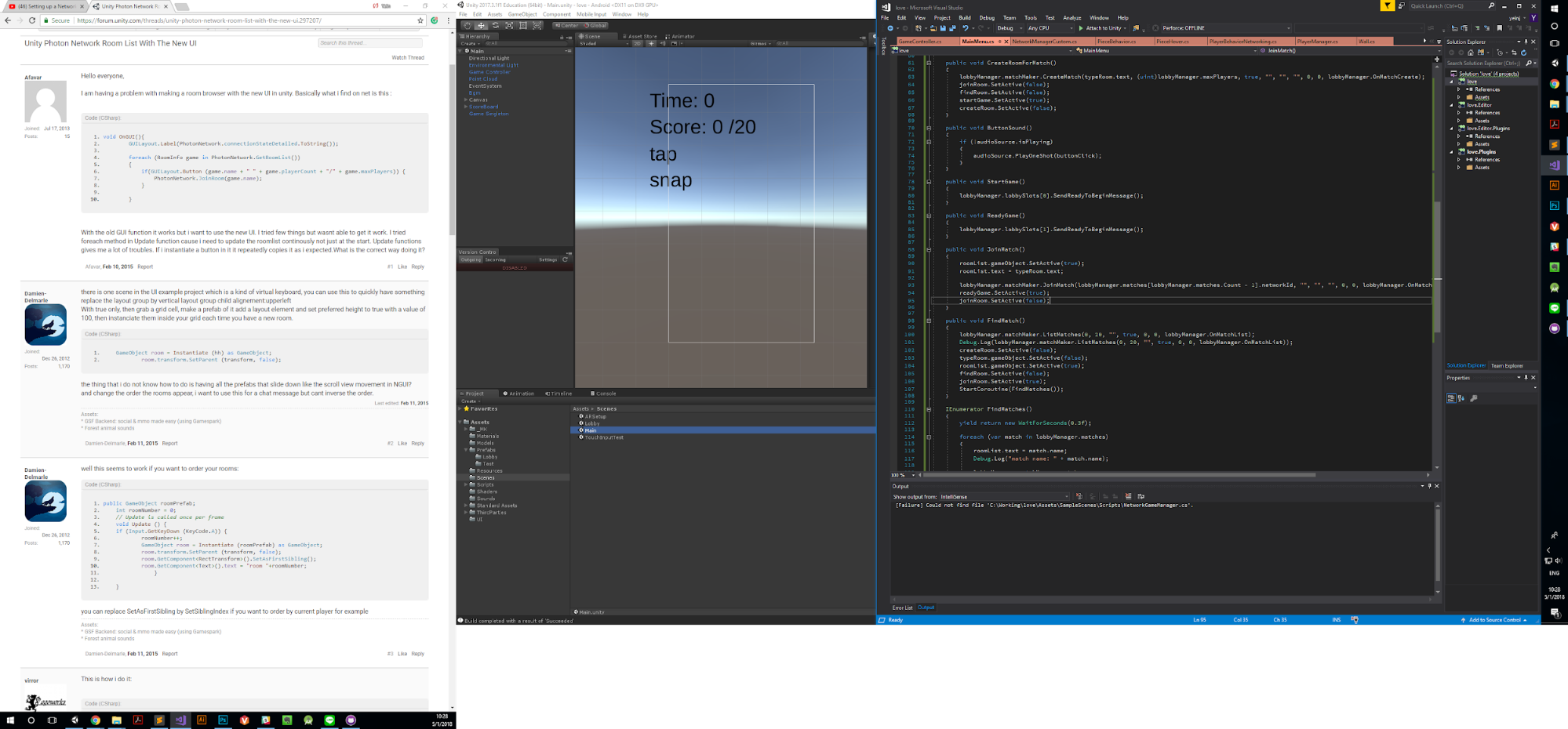Toggle scene audio in Scene toolbar
Image resolution: width=1568 pixels, height=729 pixels.
[x=663, y=43]
